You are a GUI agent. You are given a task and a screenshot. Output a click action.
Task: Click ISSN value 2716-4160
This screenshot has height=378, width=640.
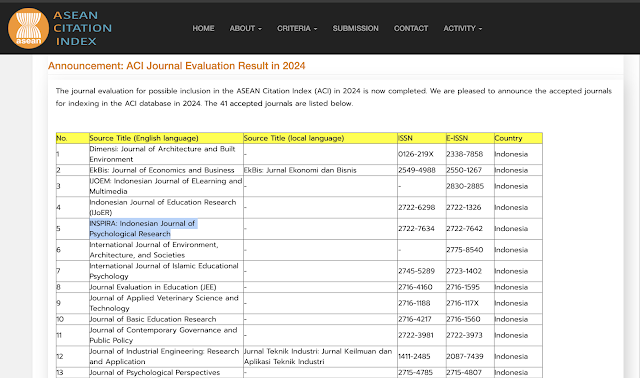pos(415,287)
